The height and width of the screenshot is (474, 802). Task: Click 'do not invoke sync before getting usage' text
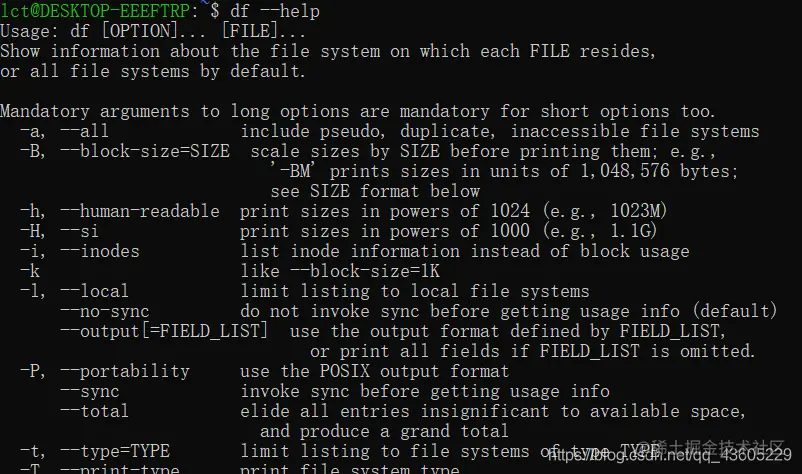508,311
